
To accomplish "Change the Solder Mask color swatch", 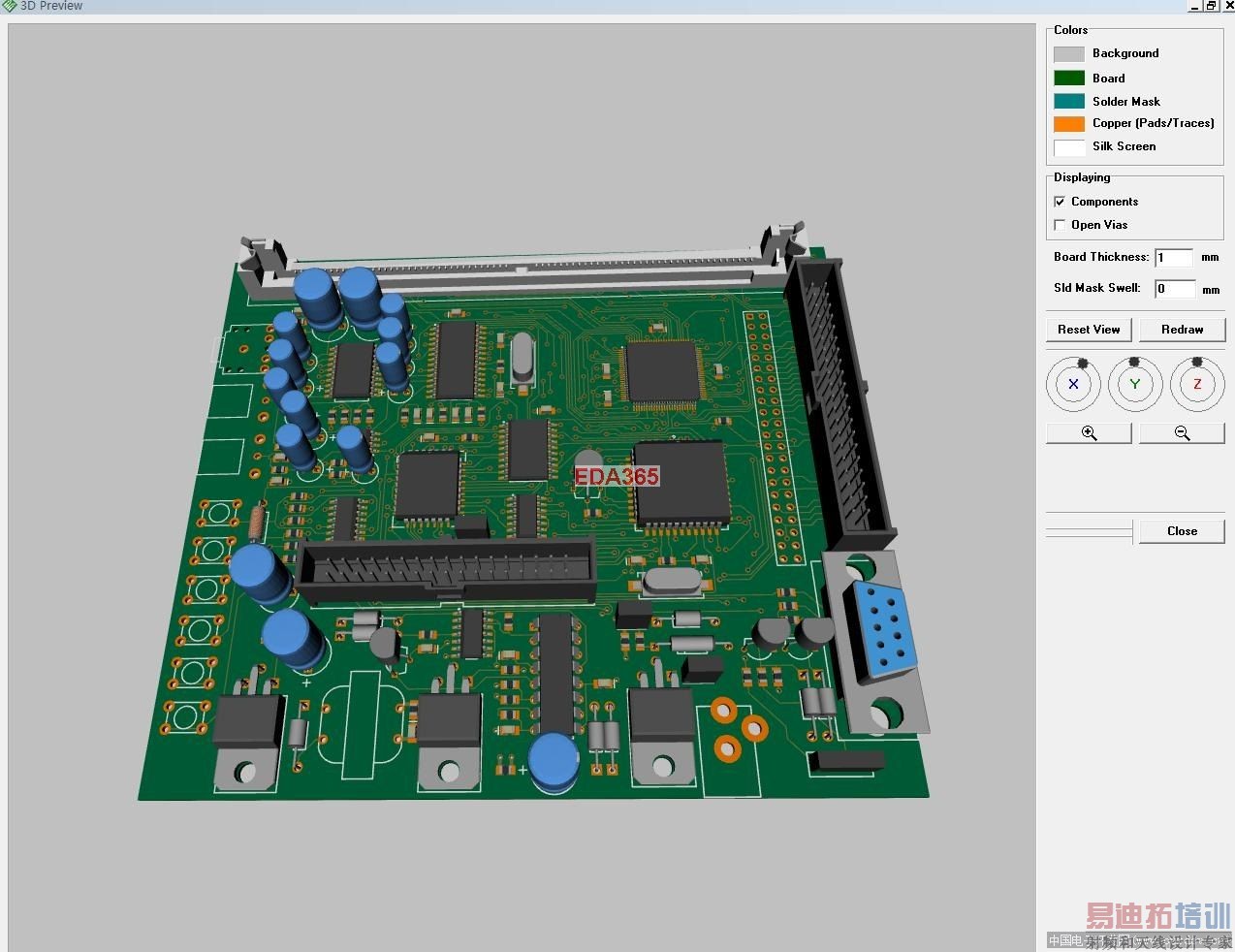I will pos(1069,102).
